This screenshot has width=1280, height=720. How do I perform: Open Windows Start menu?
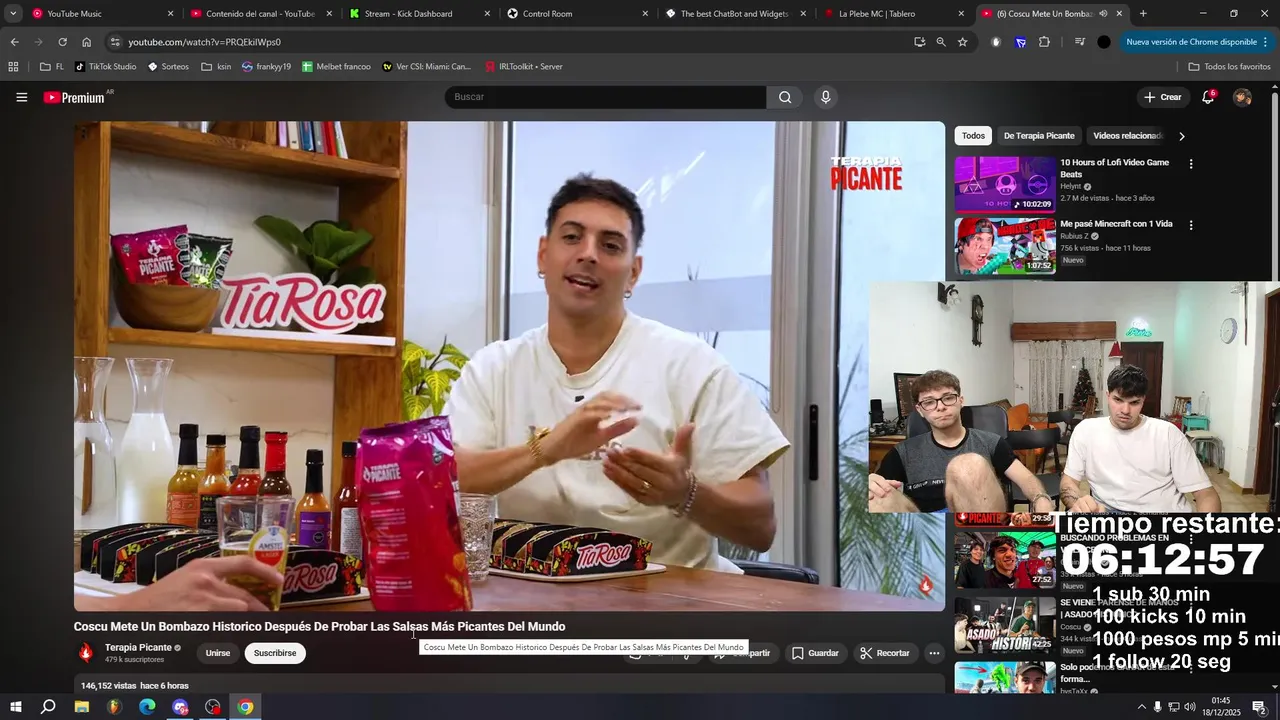pos(15,707)
